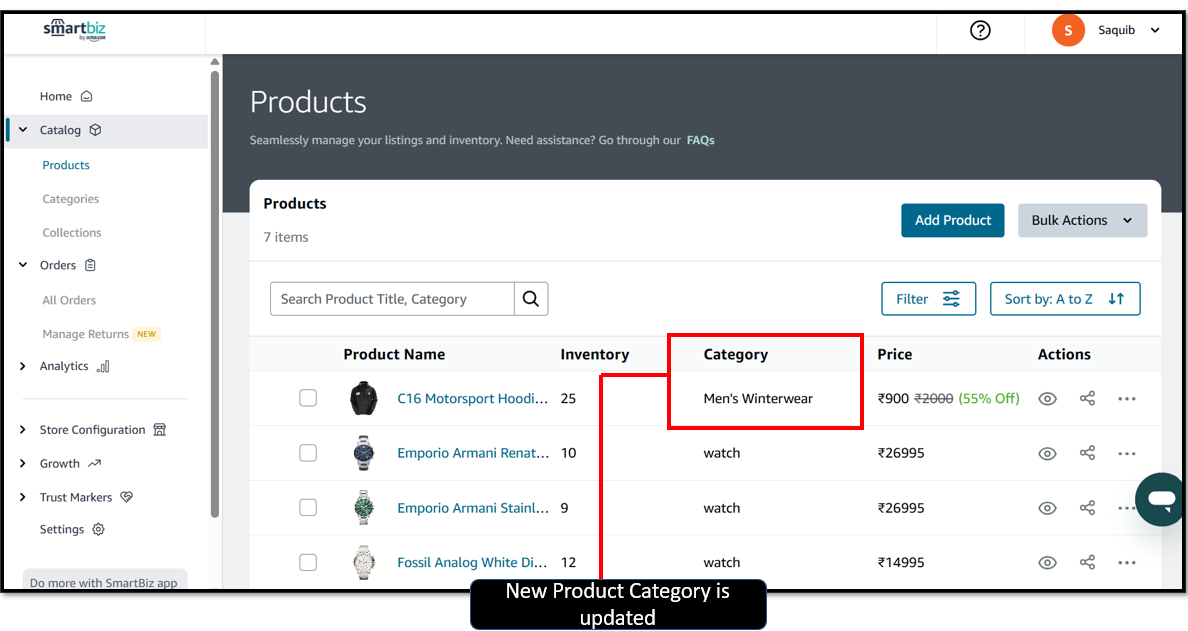1188x631 pixels.
Task: Open more options for Emporio Armani Renato row
Action: pyautogui.click(x=1127, y=453)
